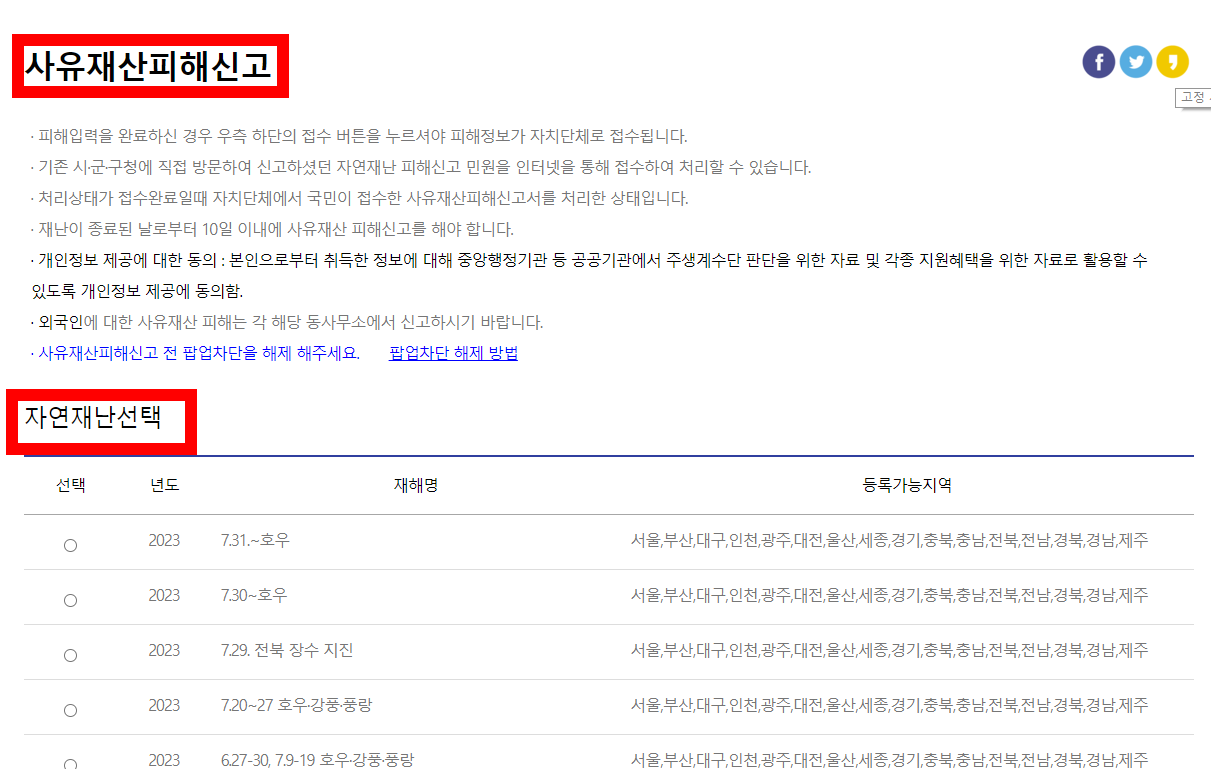The height and width of the screenshot is (769, 1211).
Task: Share the page via the Facebook icon
Action: [1098, 61]
